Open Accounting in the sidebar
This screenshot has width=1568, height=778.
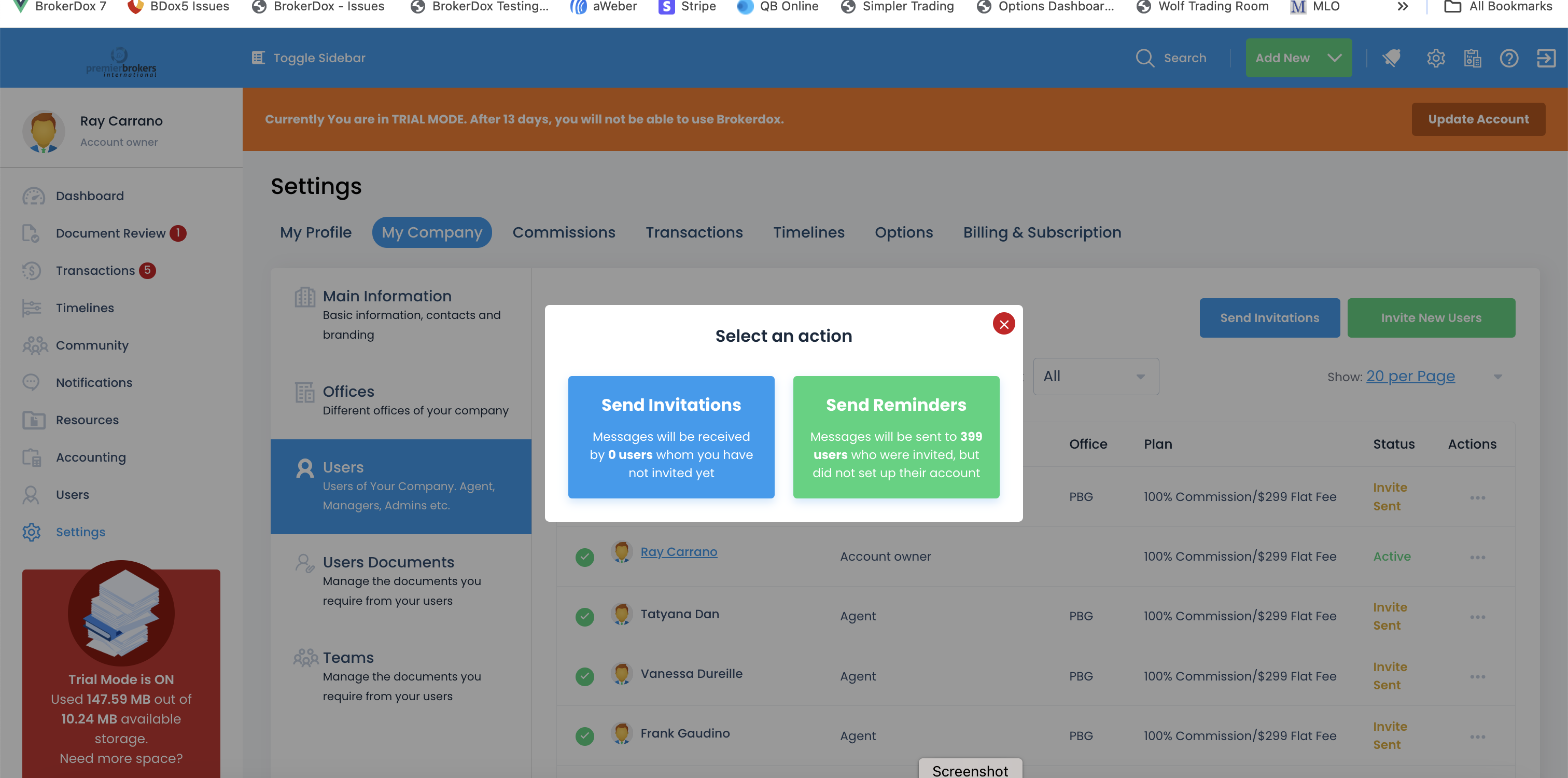click(x=91, y=457)
